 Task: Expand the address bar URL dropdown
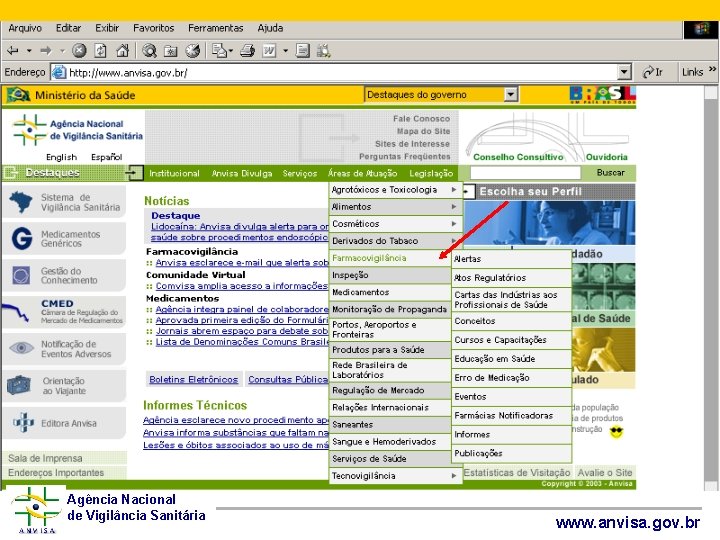click(624, 73)
